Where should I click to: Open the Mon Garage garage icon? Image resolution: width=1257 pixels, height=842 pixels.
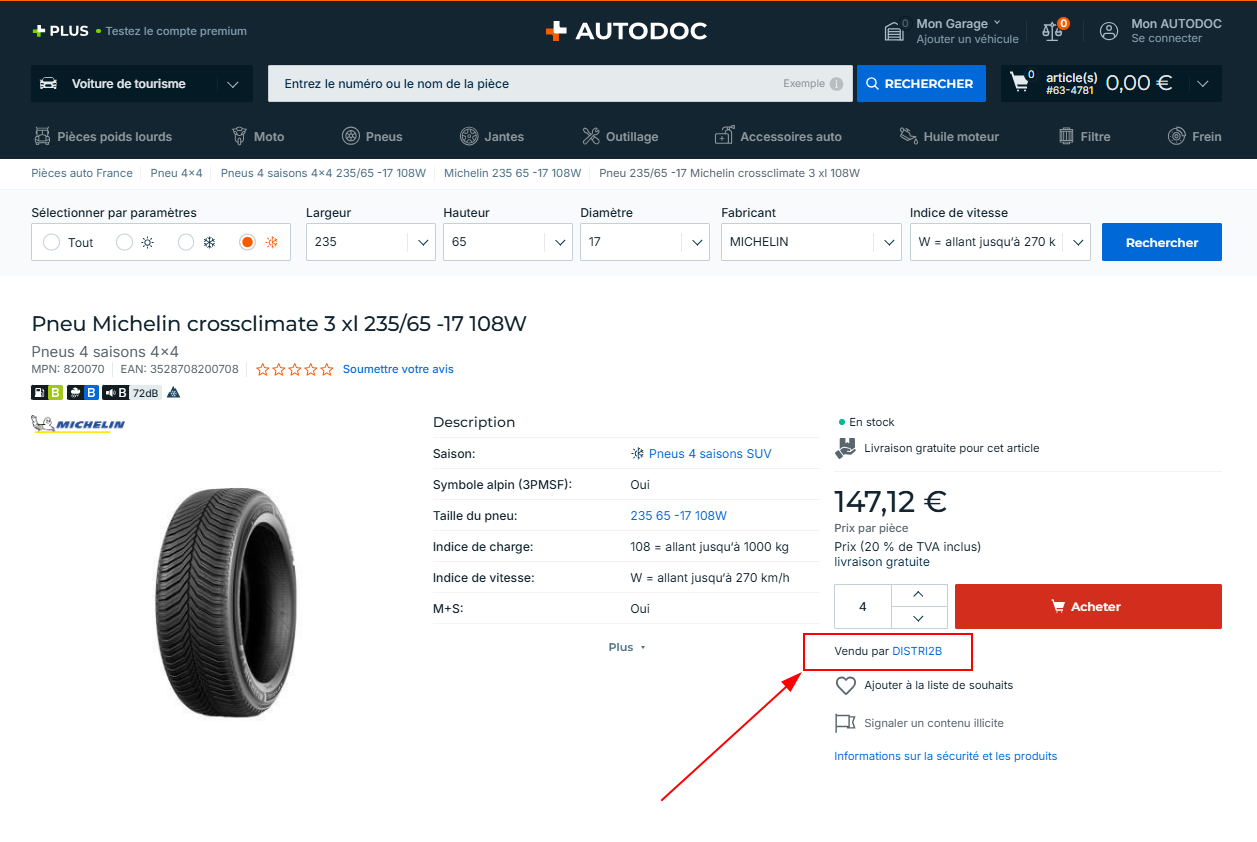tap(894, 31)
